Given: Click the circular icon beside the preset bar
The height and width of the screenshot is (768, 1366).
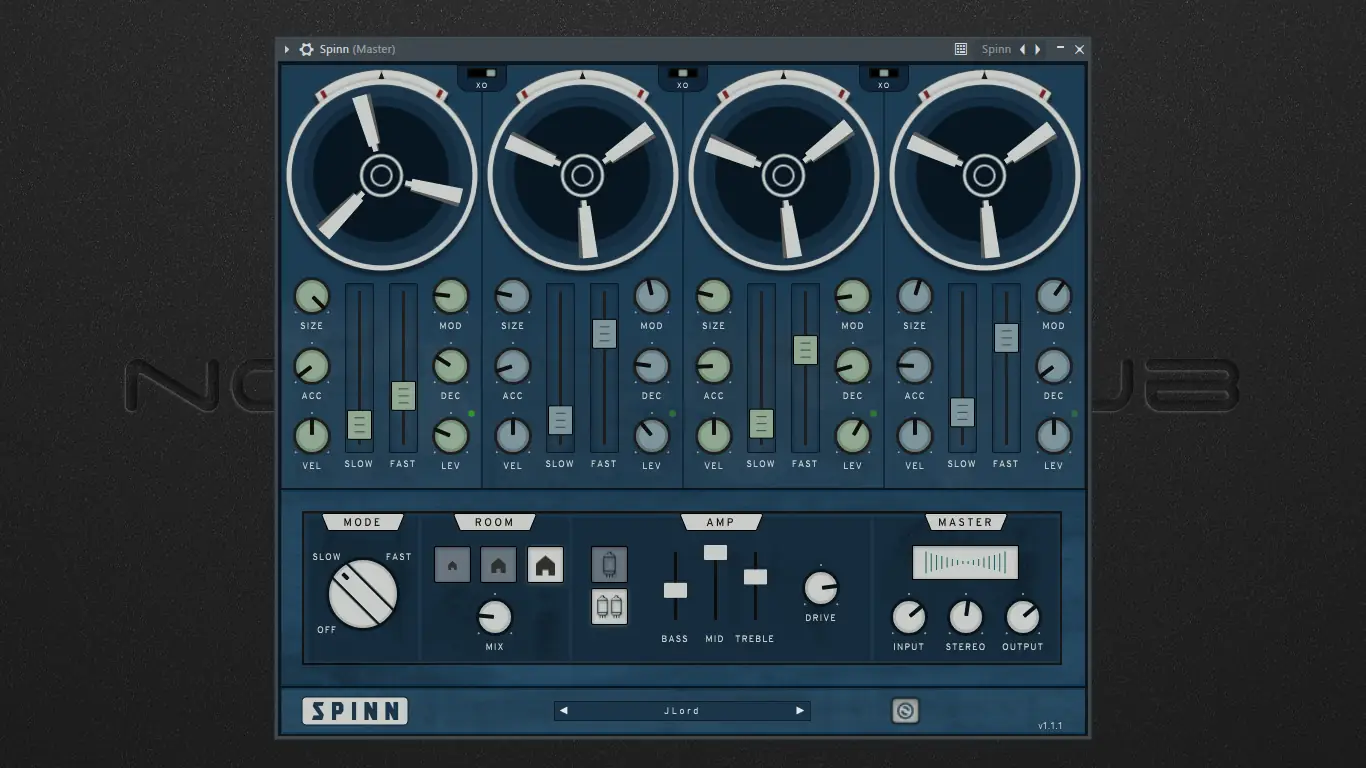Looking at the screenshot, I should [905, 711].
